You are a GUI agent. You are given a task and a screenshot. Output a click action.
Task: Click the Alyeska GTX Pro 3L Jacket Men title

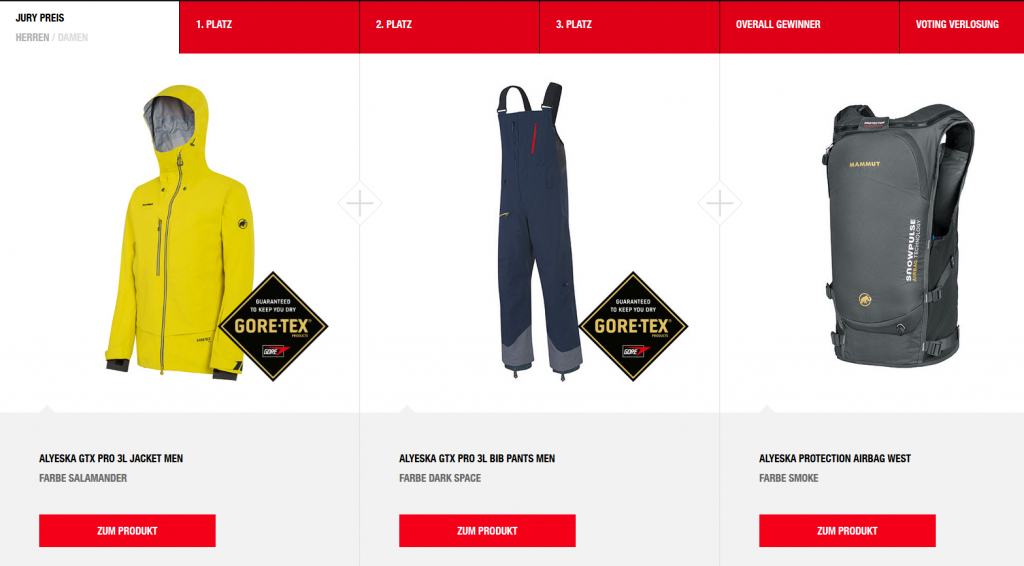[x=111, y=458]
